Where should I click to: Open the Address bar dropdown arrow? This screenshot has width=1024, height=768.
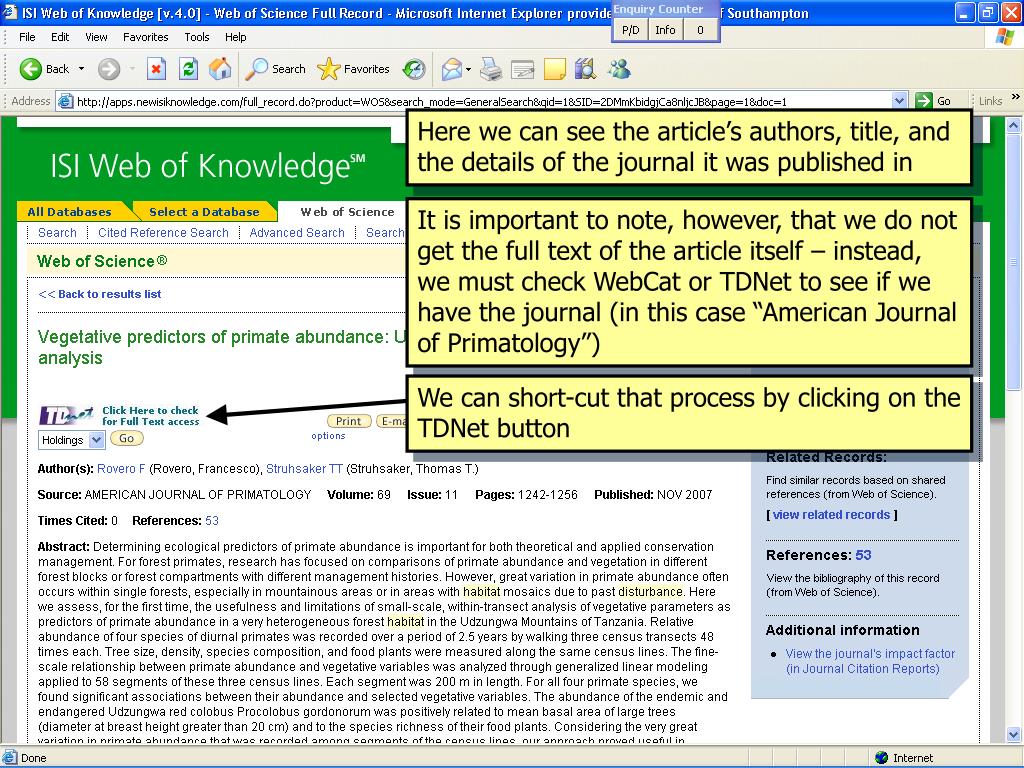tap(899, 101)
